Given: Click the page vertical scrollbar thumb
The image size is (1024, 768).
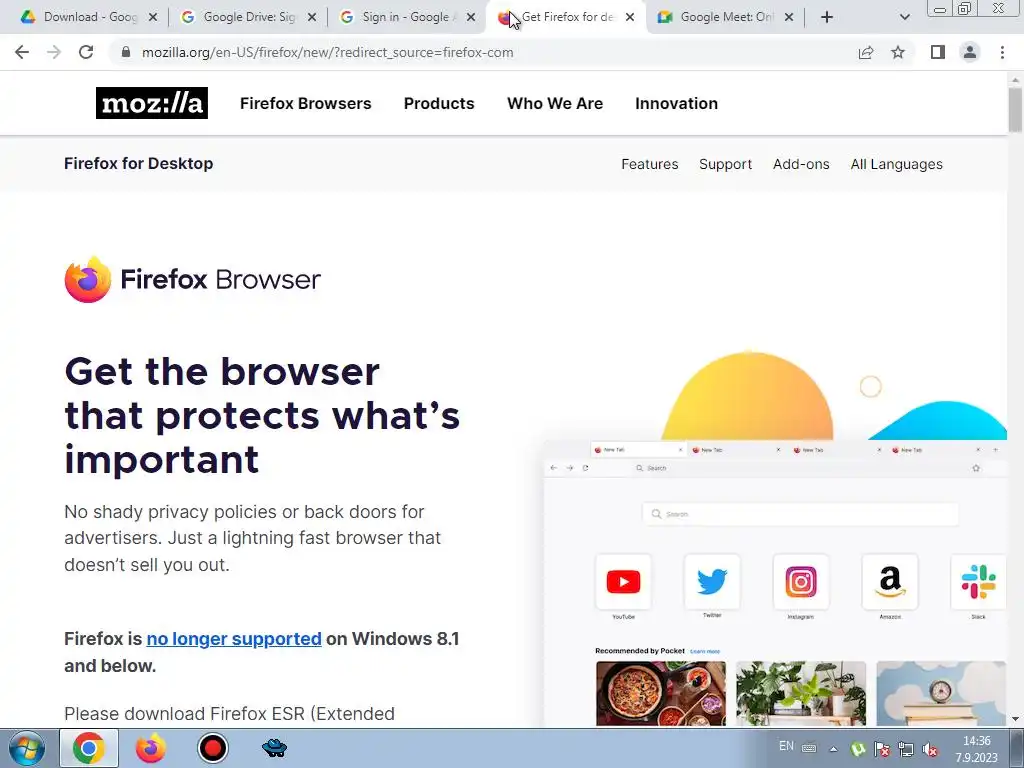Looking at the screenshot, I should pyautogui.click(x=1016, y=110).
